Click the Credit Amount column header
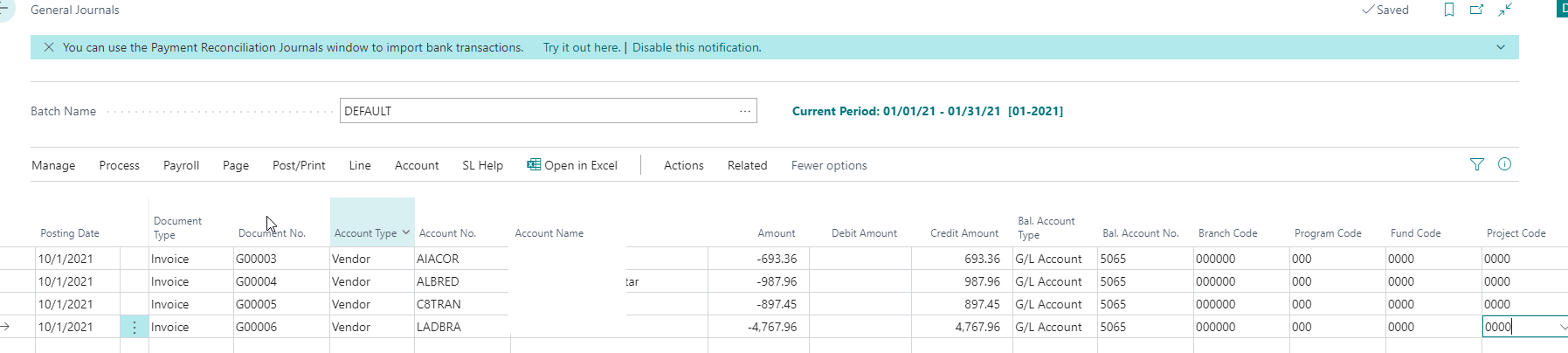Image resolution: width=1568 pixels, height=353 pixels. (x=964, y=233)
